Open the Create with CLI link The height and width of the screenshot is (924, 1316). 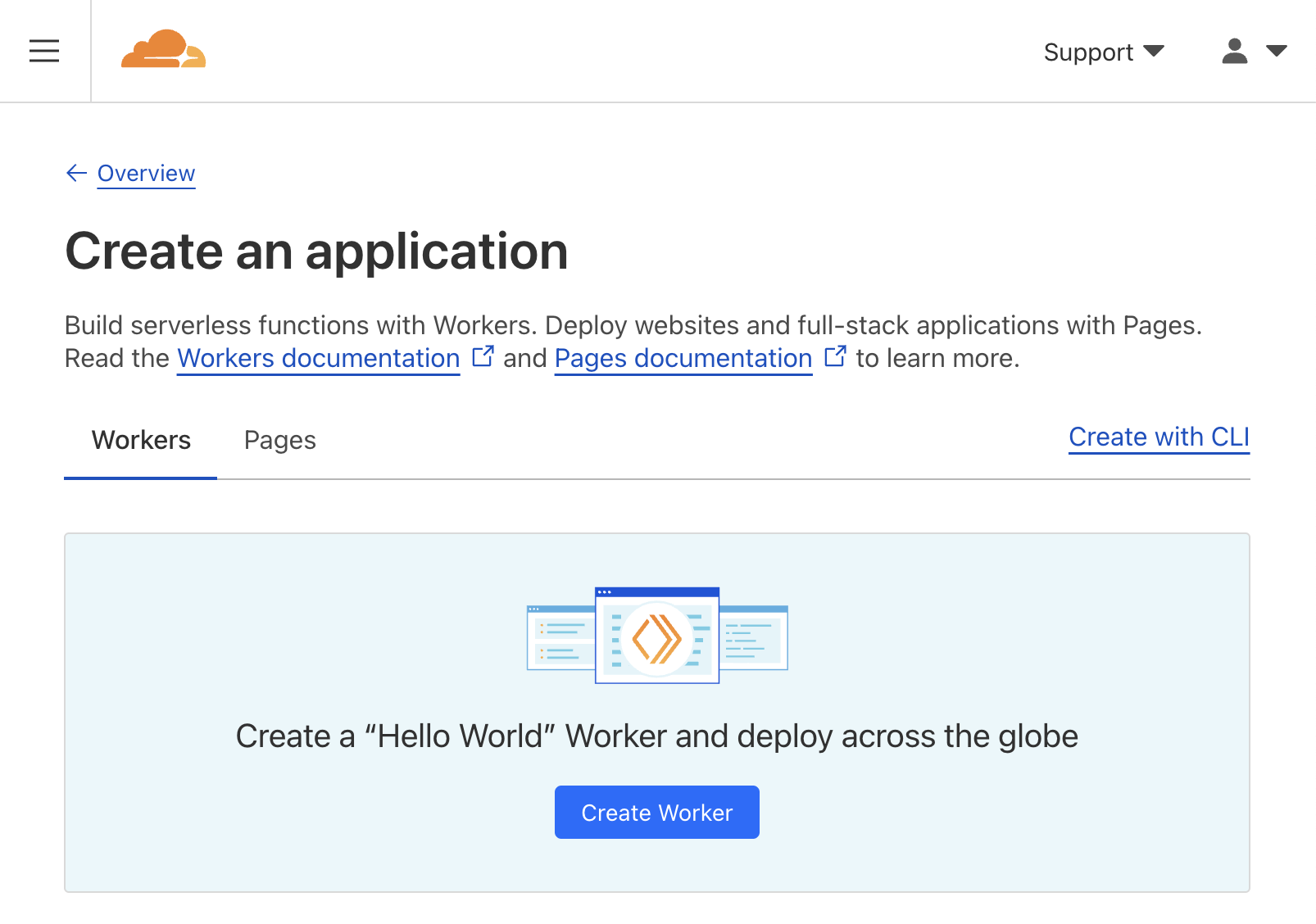click(x=1159, y=437)
